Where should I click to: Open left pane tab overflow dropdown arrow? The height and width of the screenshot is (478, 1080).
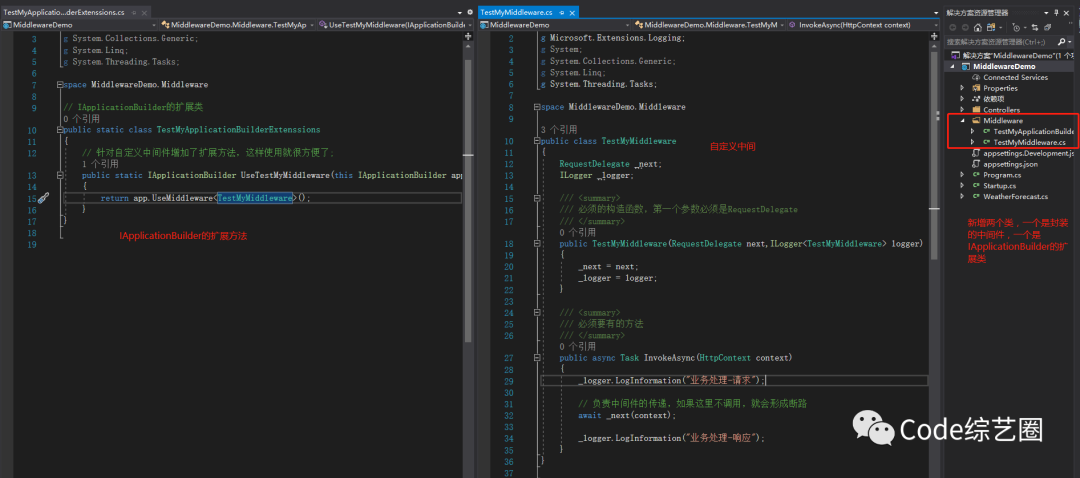coord(460,13)
